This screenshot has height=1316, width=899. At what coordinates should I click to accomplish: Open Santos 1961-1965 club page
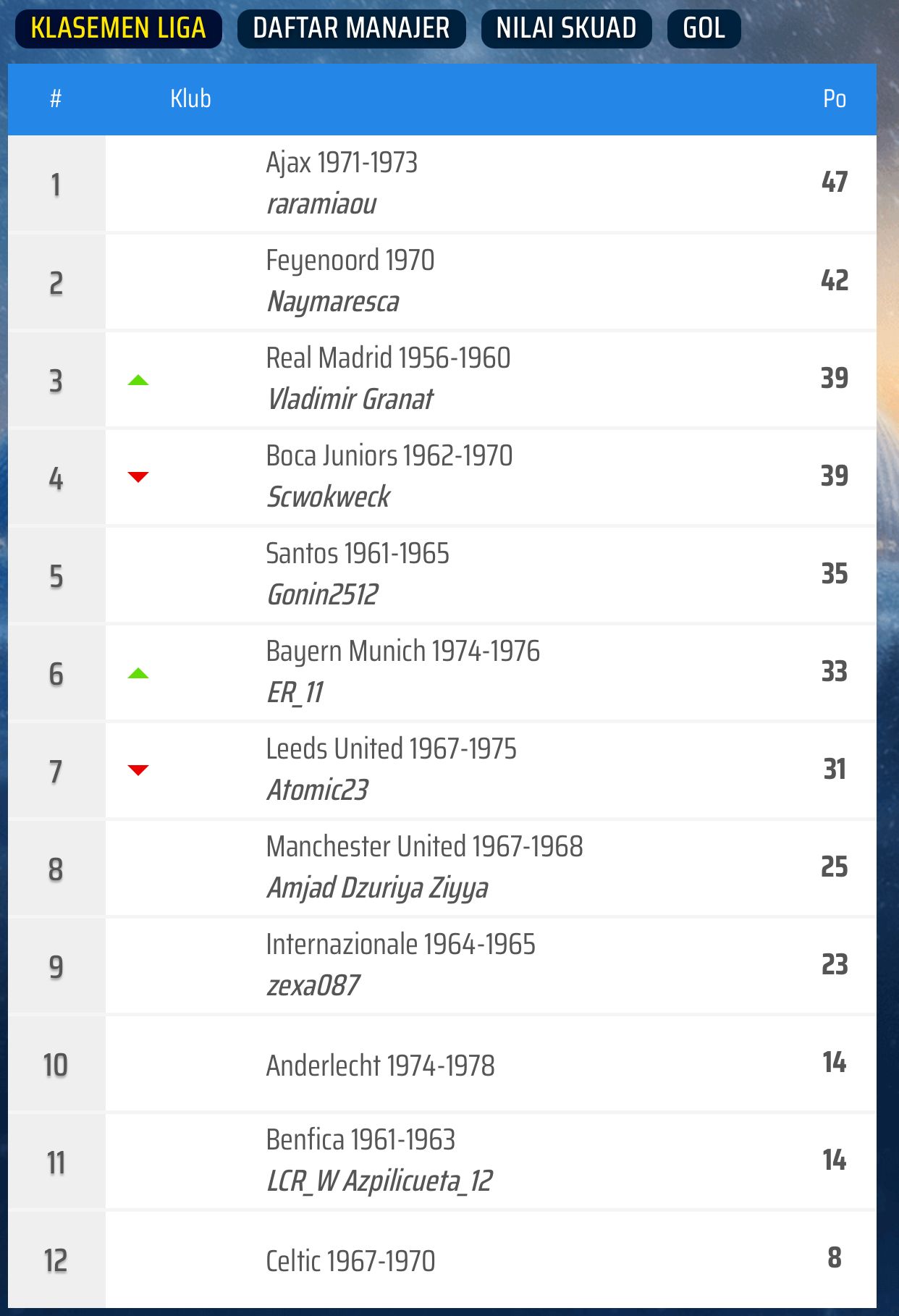click(x=358, y=554)
